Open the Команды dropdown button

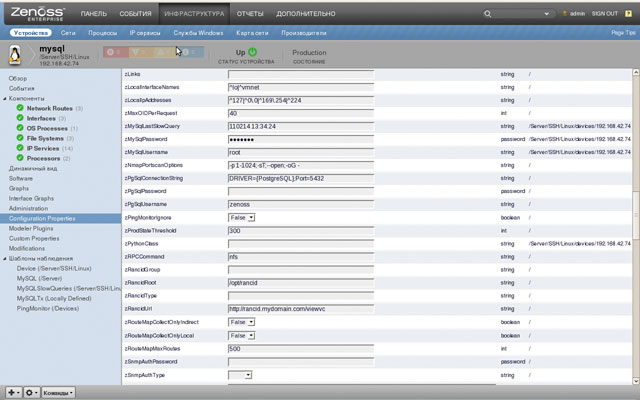coord(58,393)
